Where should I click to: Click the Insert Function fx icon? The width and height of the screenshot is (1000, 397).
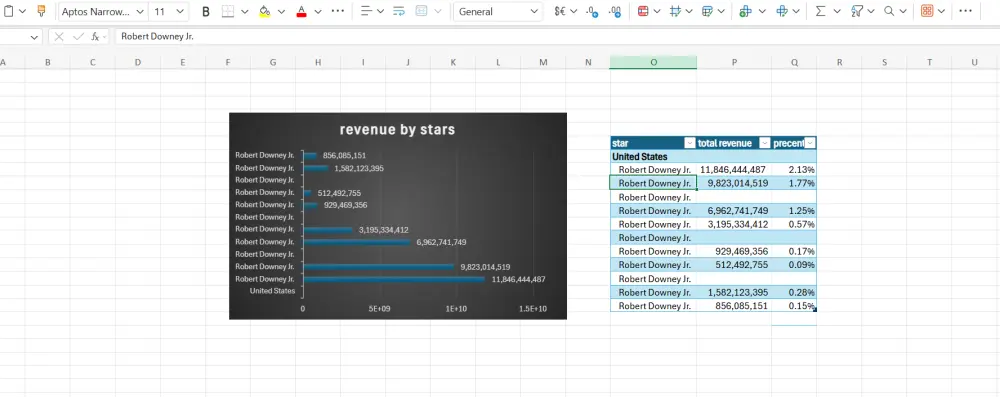tap(95, 37)
